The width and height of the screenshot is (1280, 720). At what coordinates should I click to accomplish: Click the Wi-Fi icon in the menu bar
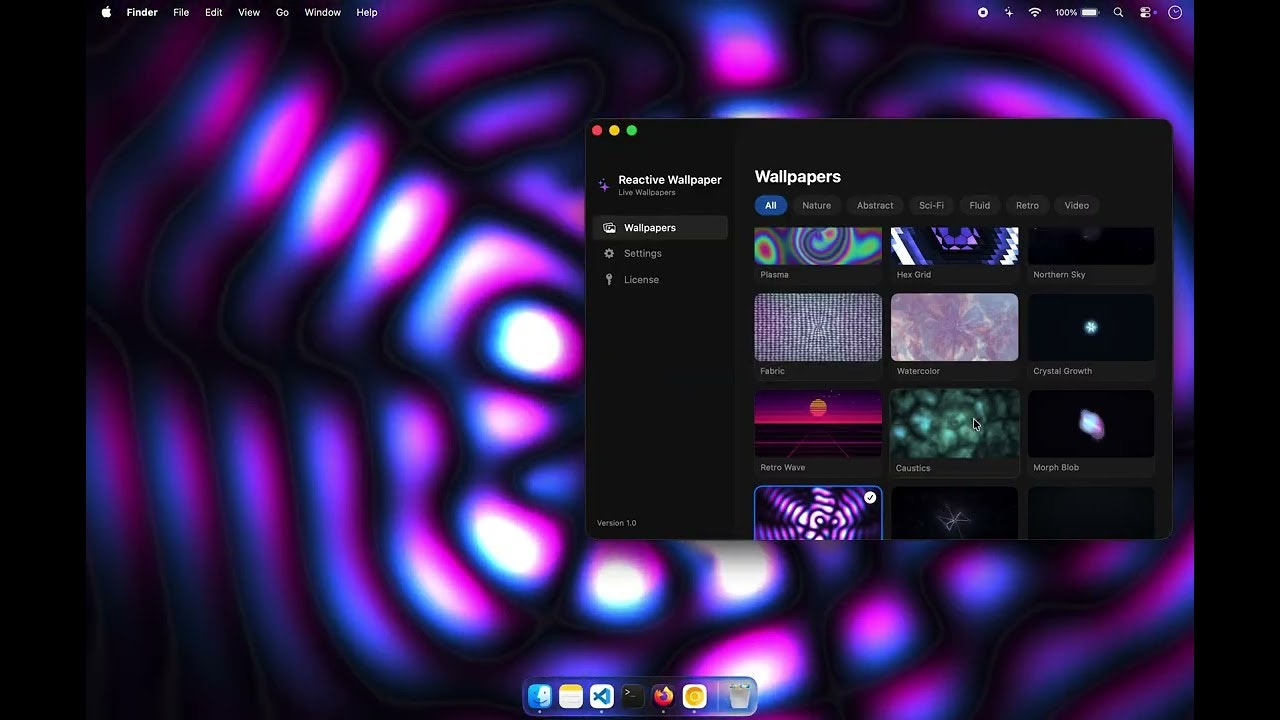(x=1035, y=12)
